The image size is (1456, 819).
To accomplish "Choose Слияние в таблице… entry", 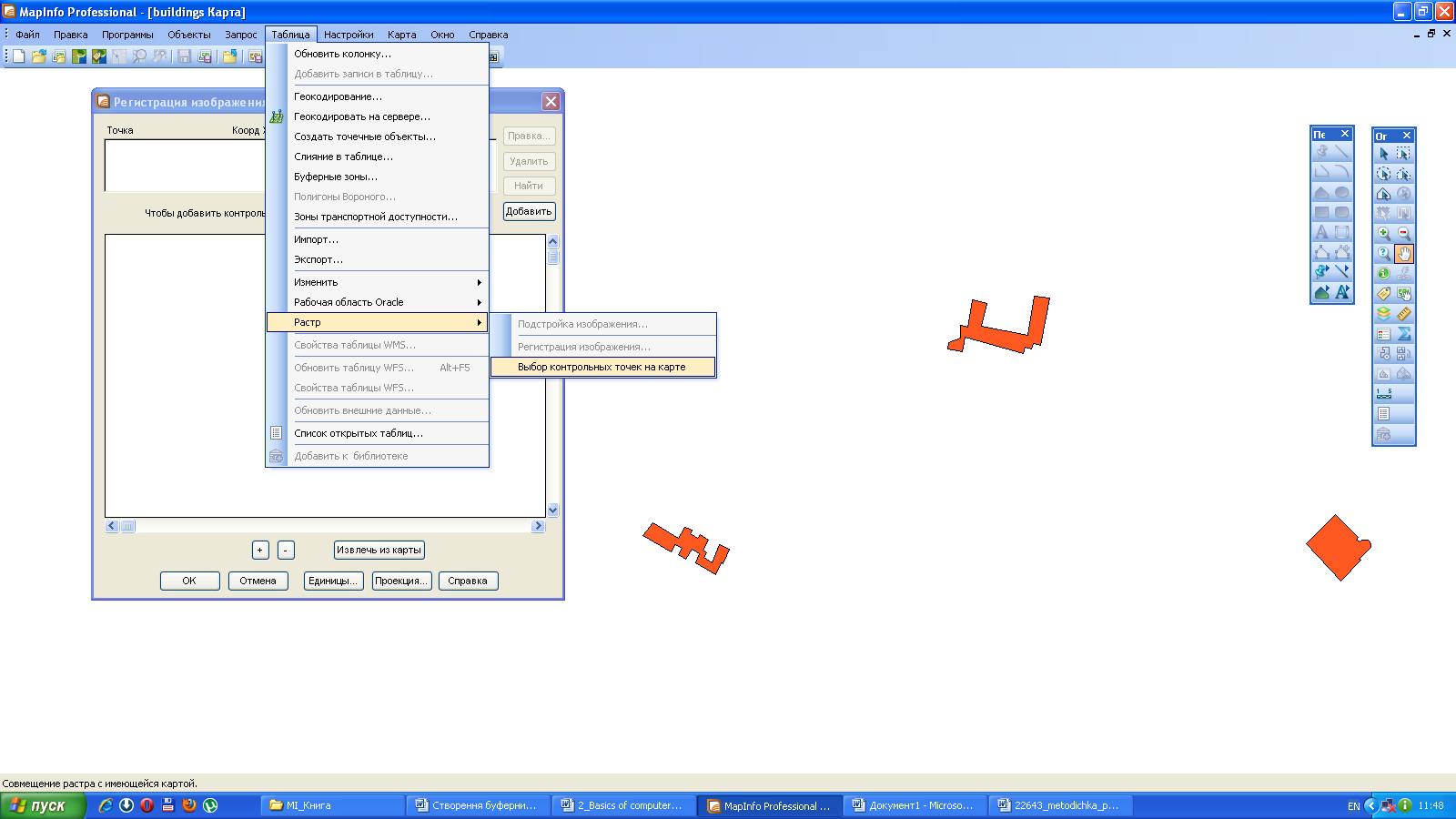I will [378, 157].
